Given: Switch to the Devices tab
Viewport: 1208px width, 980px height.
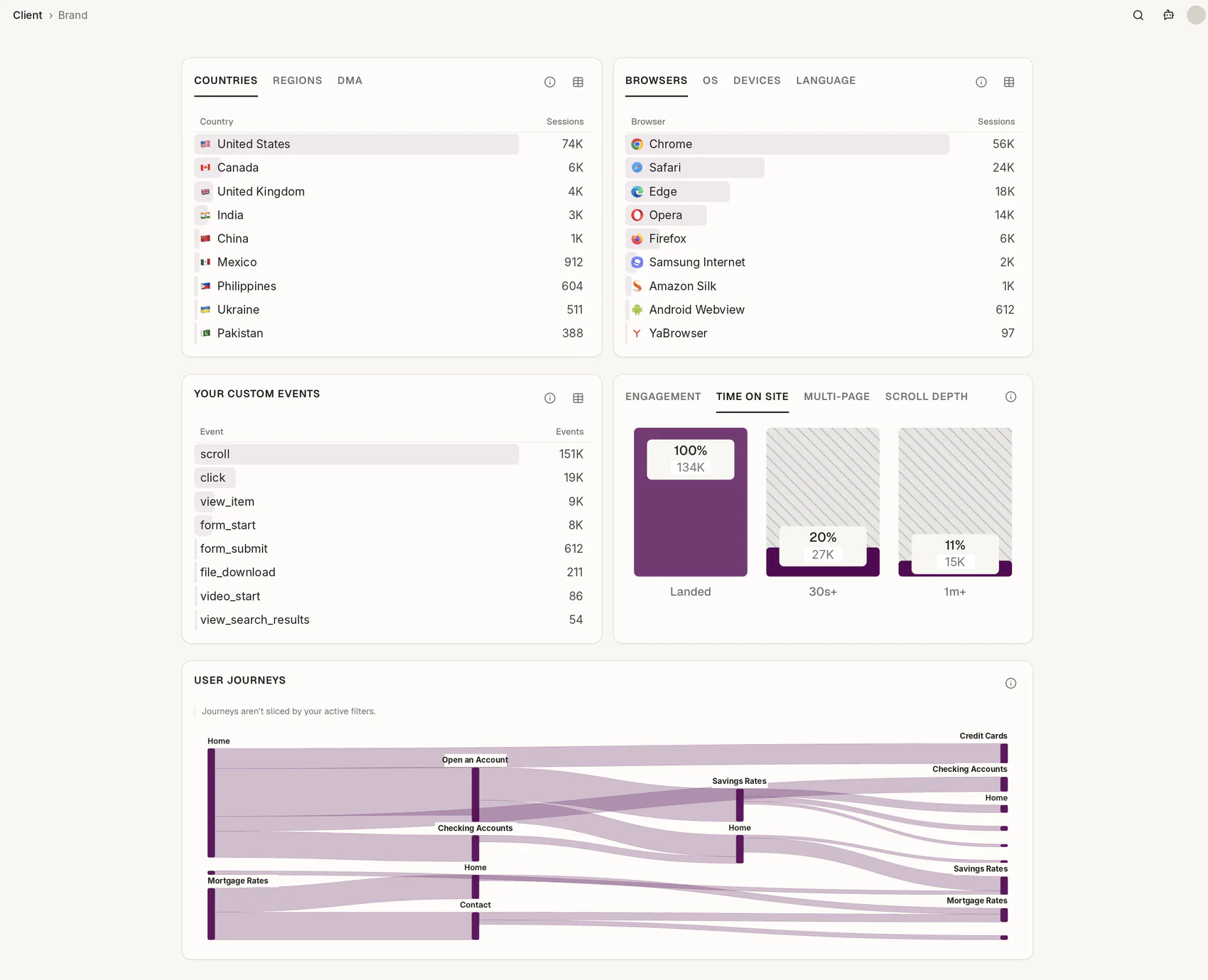Looking at the screenshot, I should (757, 80).
